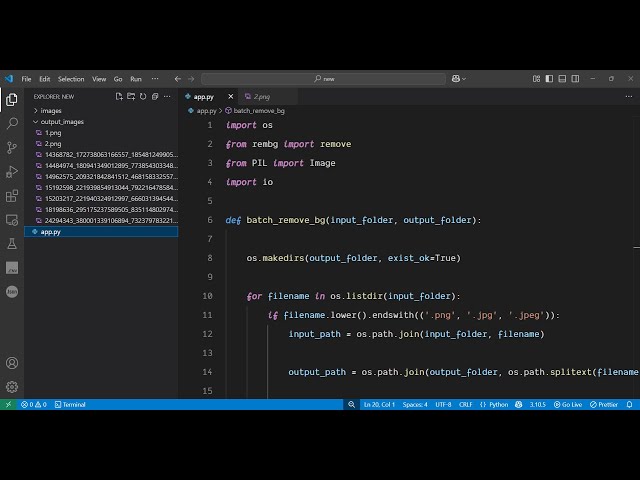Click the command center search box
Viewport: 640px width, 480px height.
point(323,79)
